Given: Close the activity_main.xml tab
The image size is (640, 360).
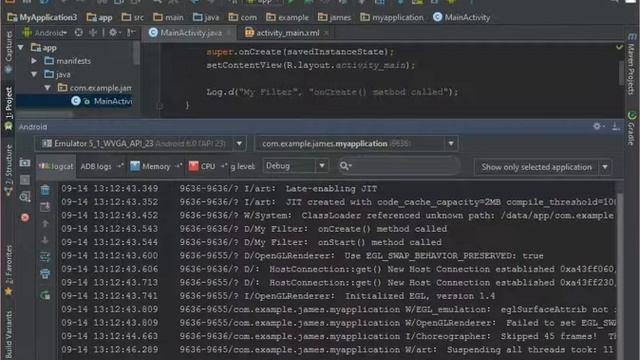Looking at the screenshot, I should click(x=326, y=33).
